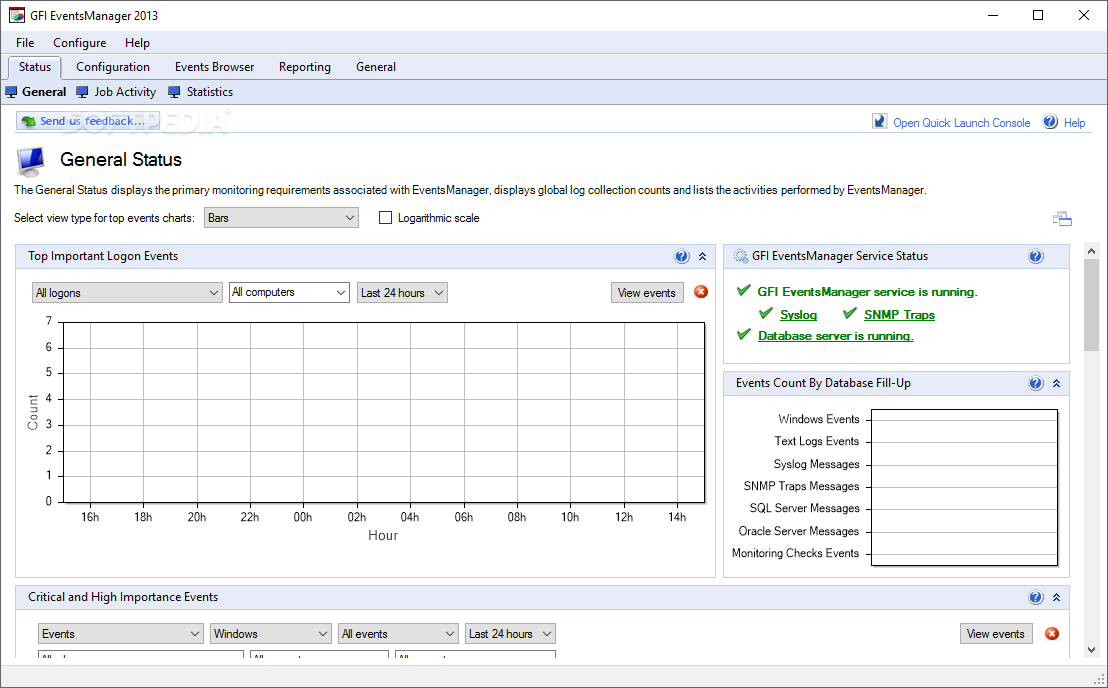Switch to the Reporting tab
The width and height of the screenshot is (1108, 688).
(305, 67)
